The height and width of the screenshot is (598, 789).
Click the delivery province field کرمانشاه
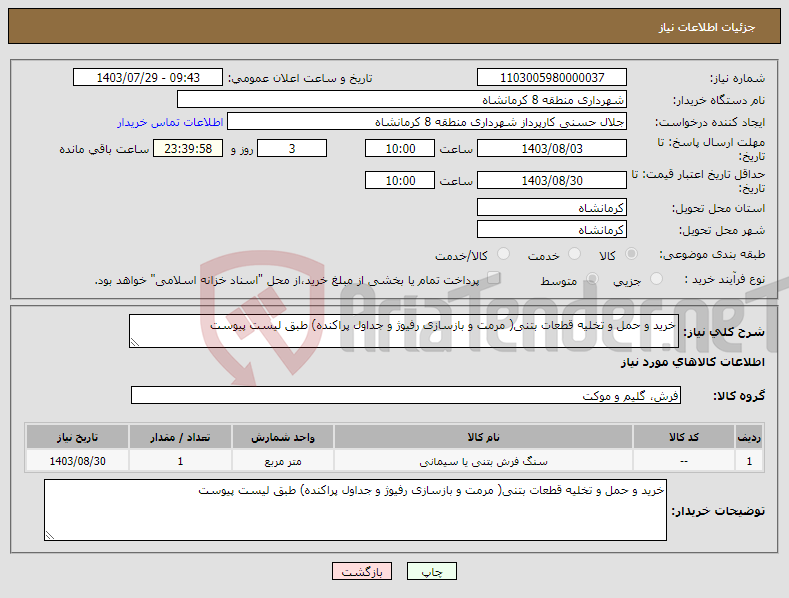551,207
